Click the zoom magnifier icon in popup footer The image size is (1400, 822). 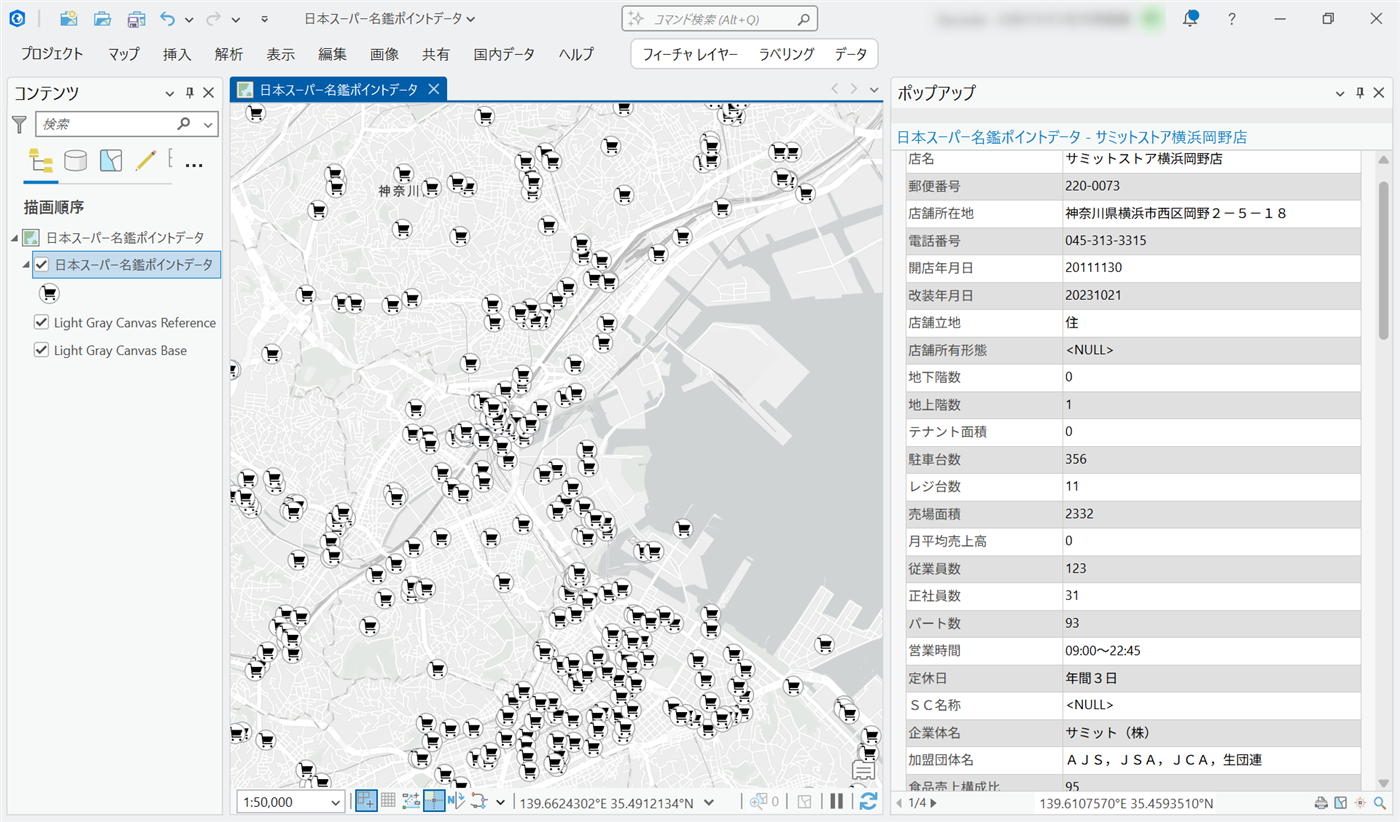tap(1380, 802)
